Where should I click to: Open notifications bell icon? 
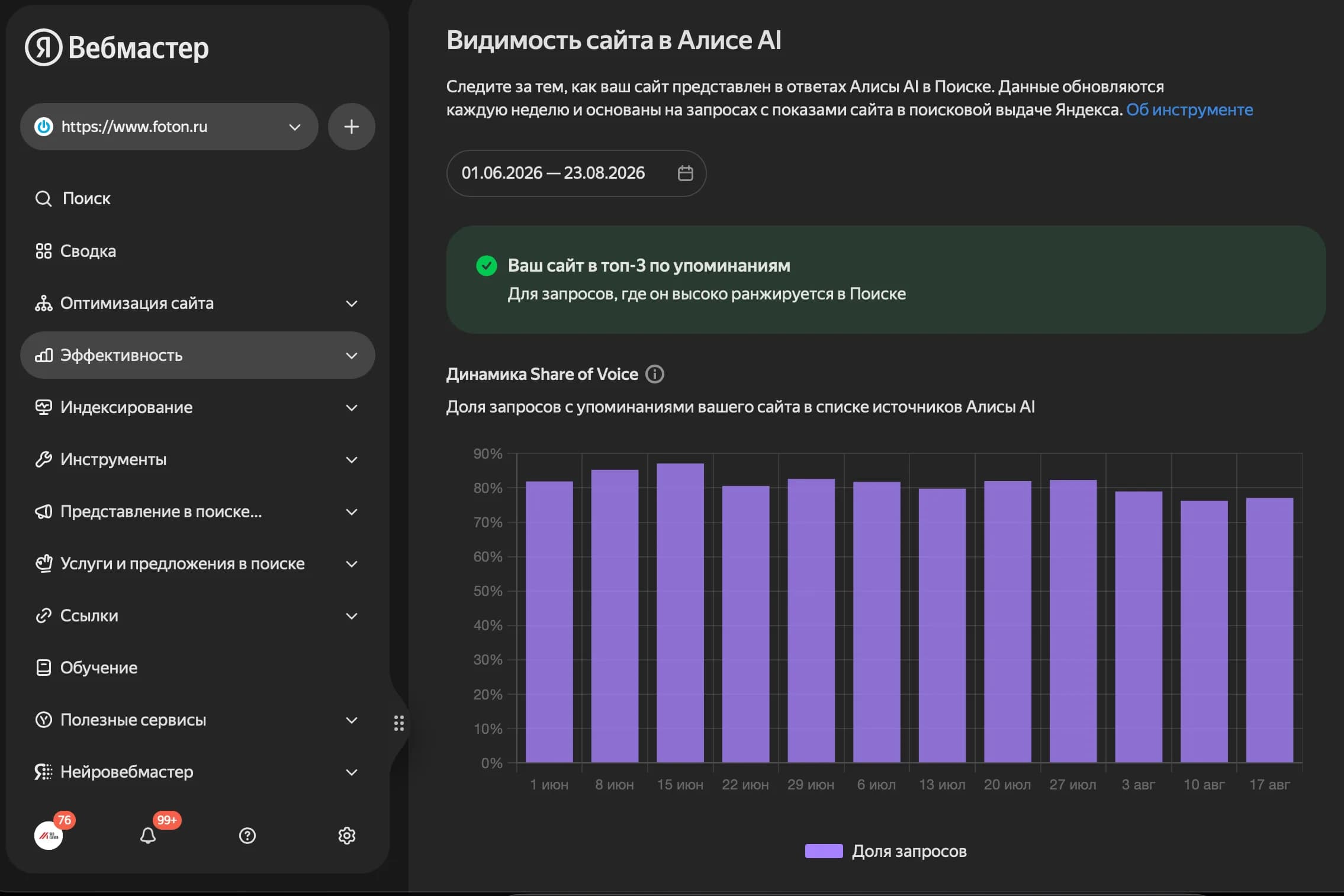tap(148, 836)
